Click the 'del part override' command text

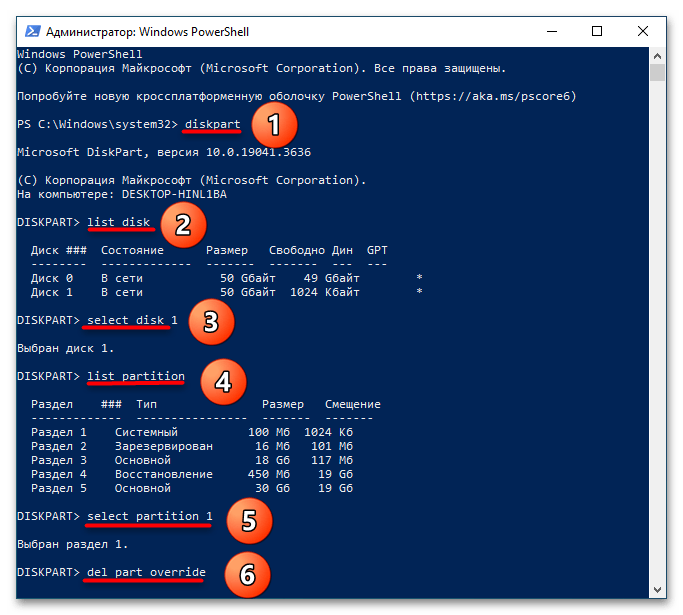click(146, 572)
